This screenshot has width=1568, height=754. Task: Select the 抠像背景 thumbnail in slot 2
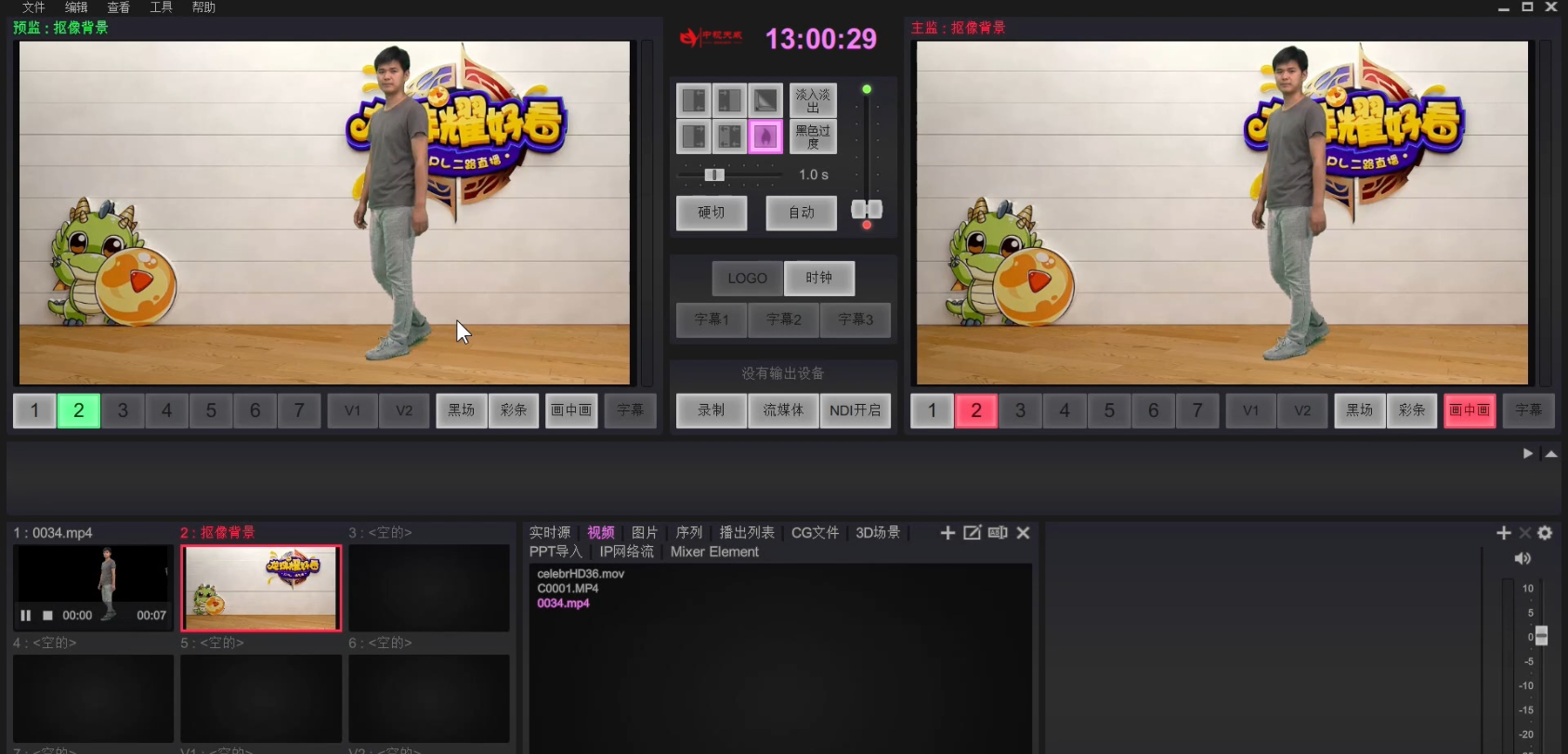coord(261,589)
